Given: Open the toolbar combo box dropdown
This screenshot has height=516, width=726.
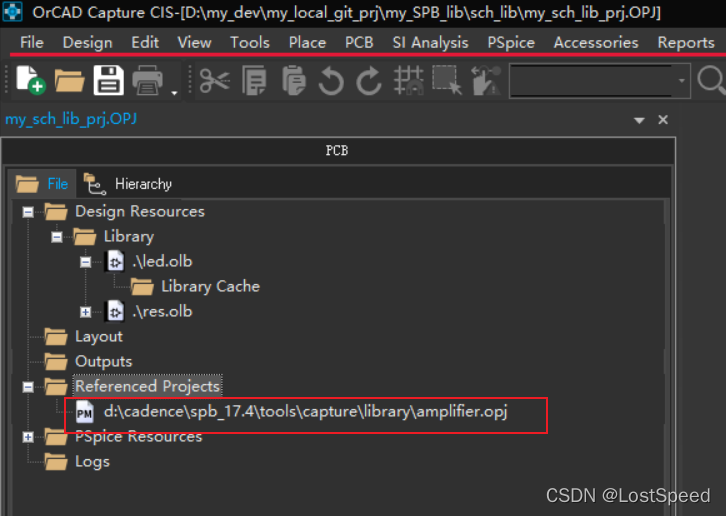Looking at the screenshot, I should click(682, 81).
